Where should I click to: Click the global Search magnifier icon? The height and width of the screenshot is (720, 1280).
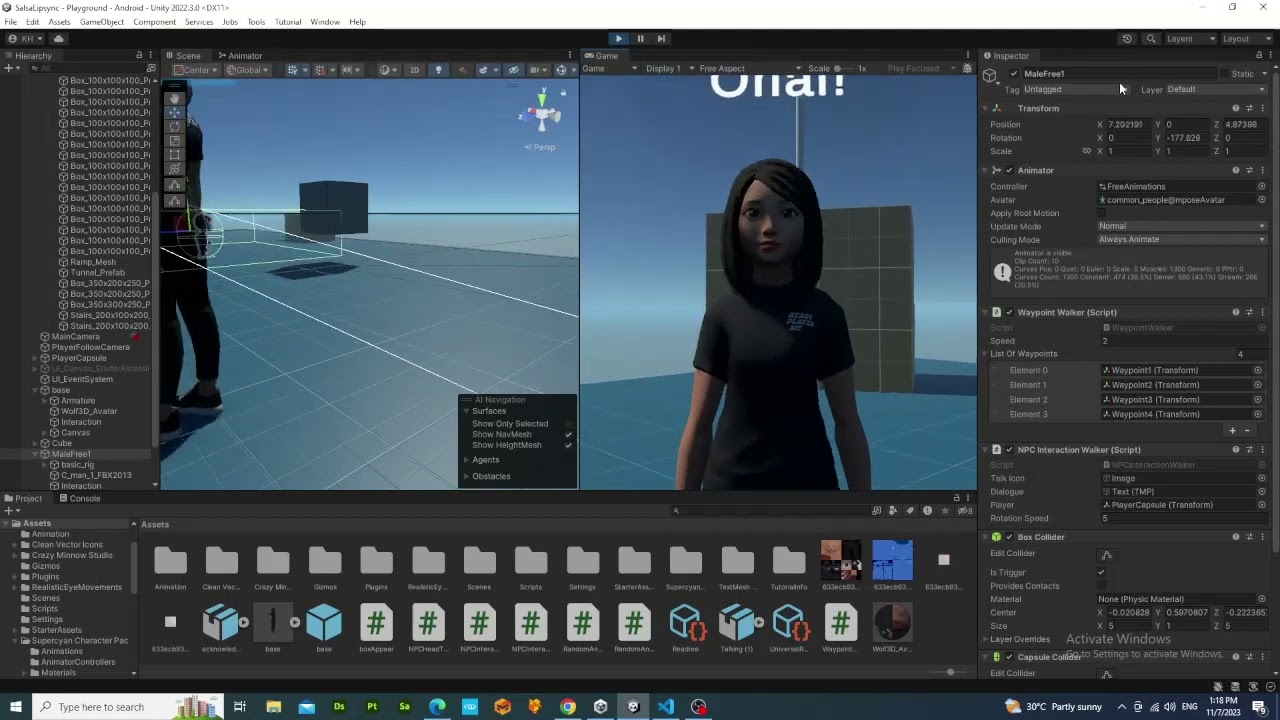1151,39
